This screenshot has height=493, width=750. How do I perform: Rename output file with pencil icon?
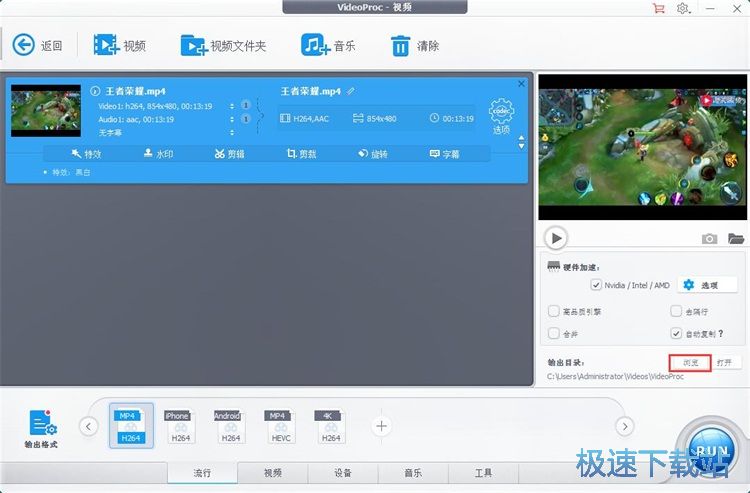pyautogui.click(x=351, y=90)
